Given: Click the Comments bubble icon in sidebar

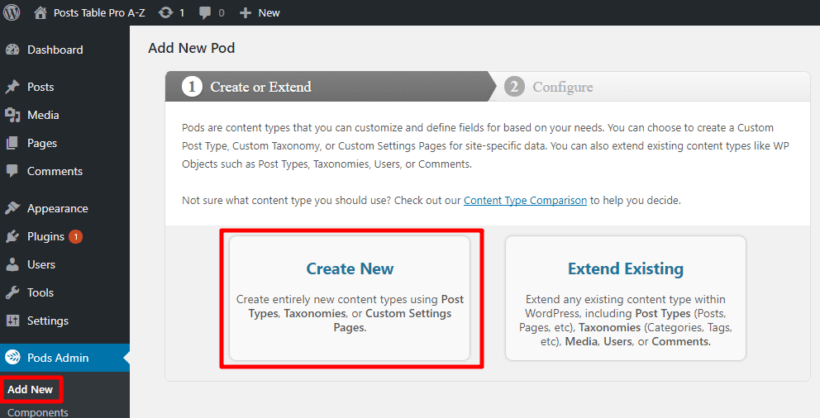Looking at the screenshot, I should 13,171.
